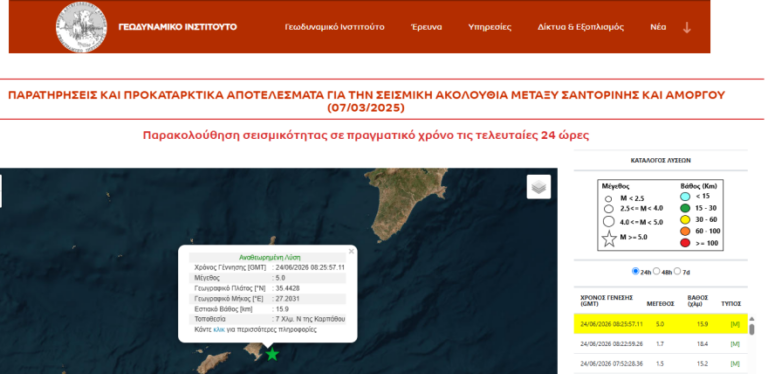Click the star 'M >= 5.0' legend symbol
The height and width of the screenshot is (374, 768).
point(609,238)
